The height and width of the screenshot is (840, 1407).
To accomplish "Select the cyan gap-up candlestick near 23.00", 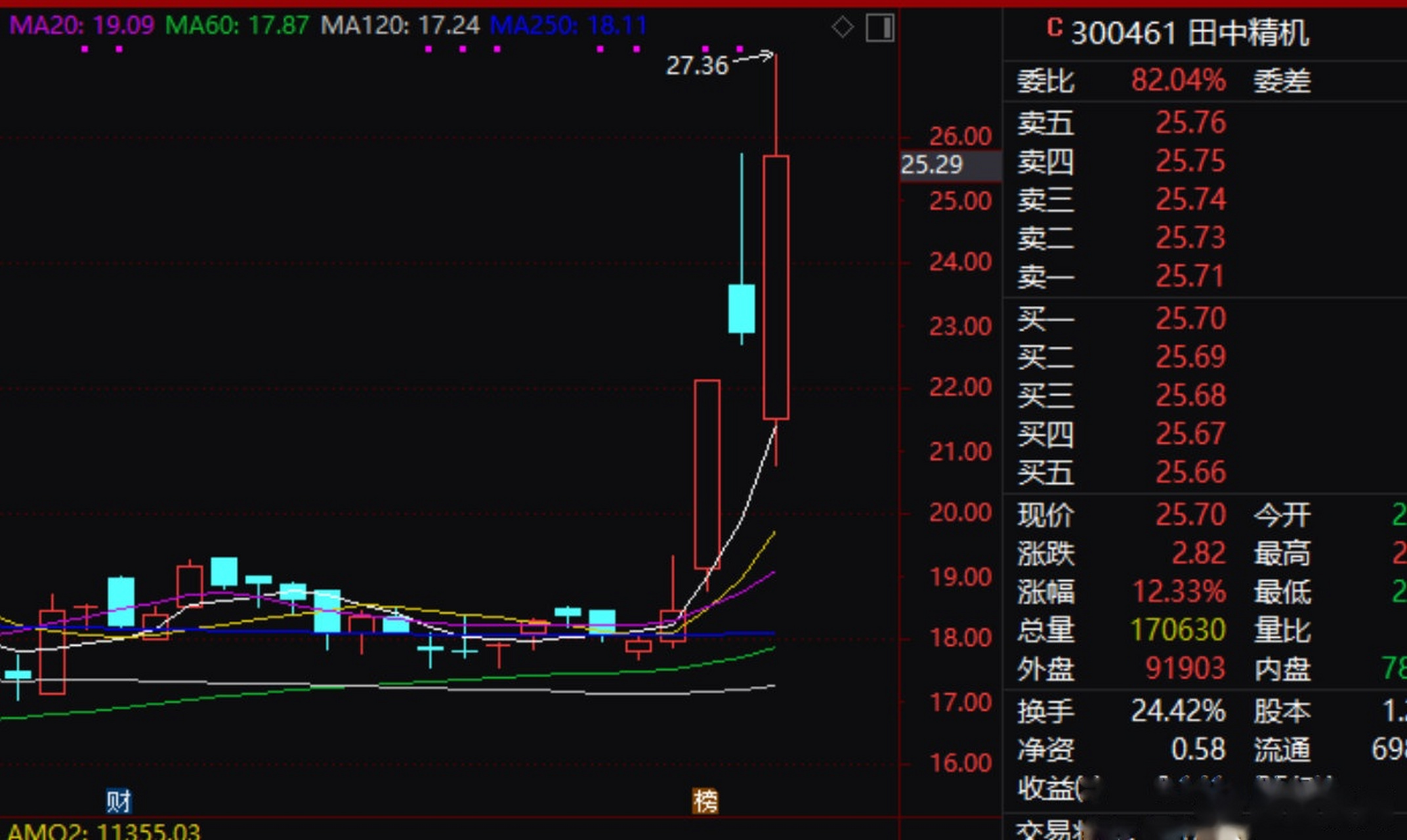I will coord(742,308).
